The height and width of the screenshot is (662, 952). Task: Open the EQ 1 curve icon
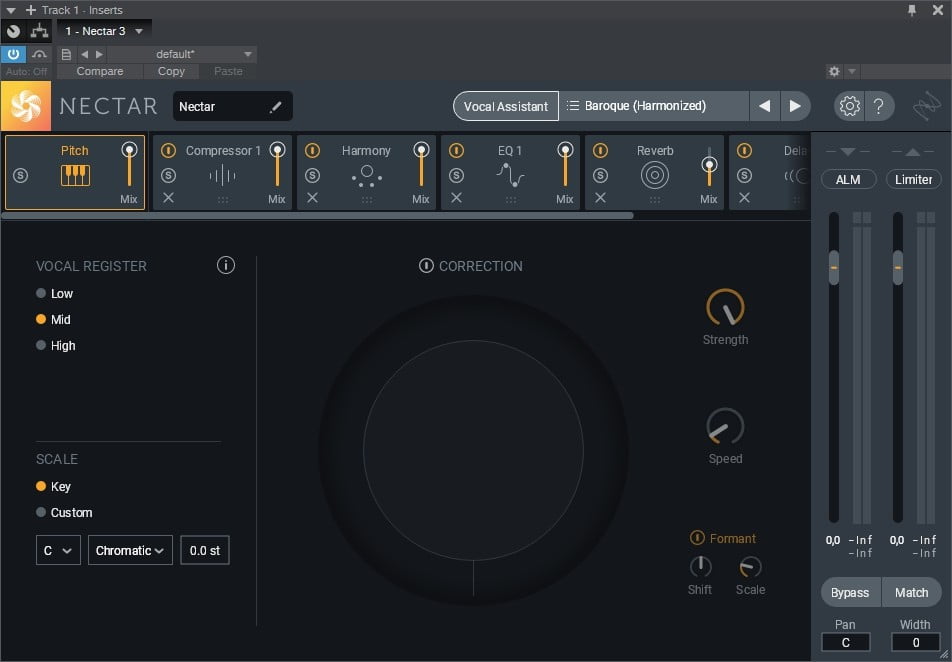click(x=510, y=176)
